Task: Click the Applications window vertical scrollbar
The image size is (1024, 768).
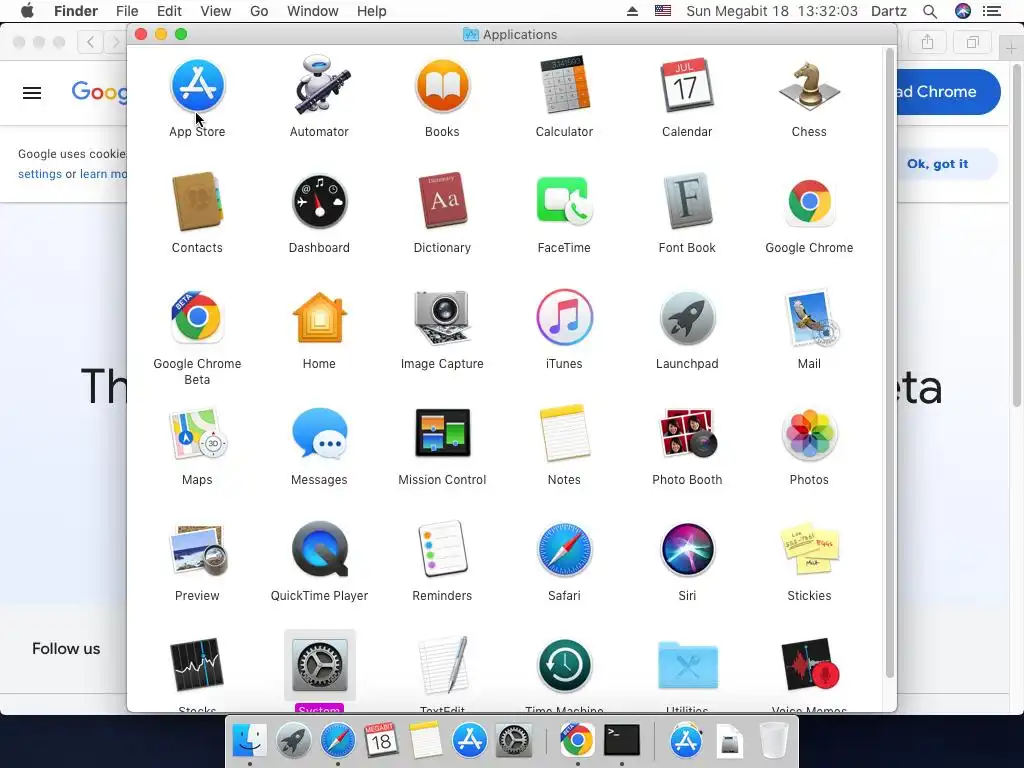Action: [x=889, y=363]
